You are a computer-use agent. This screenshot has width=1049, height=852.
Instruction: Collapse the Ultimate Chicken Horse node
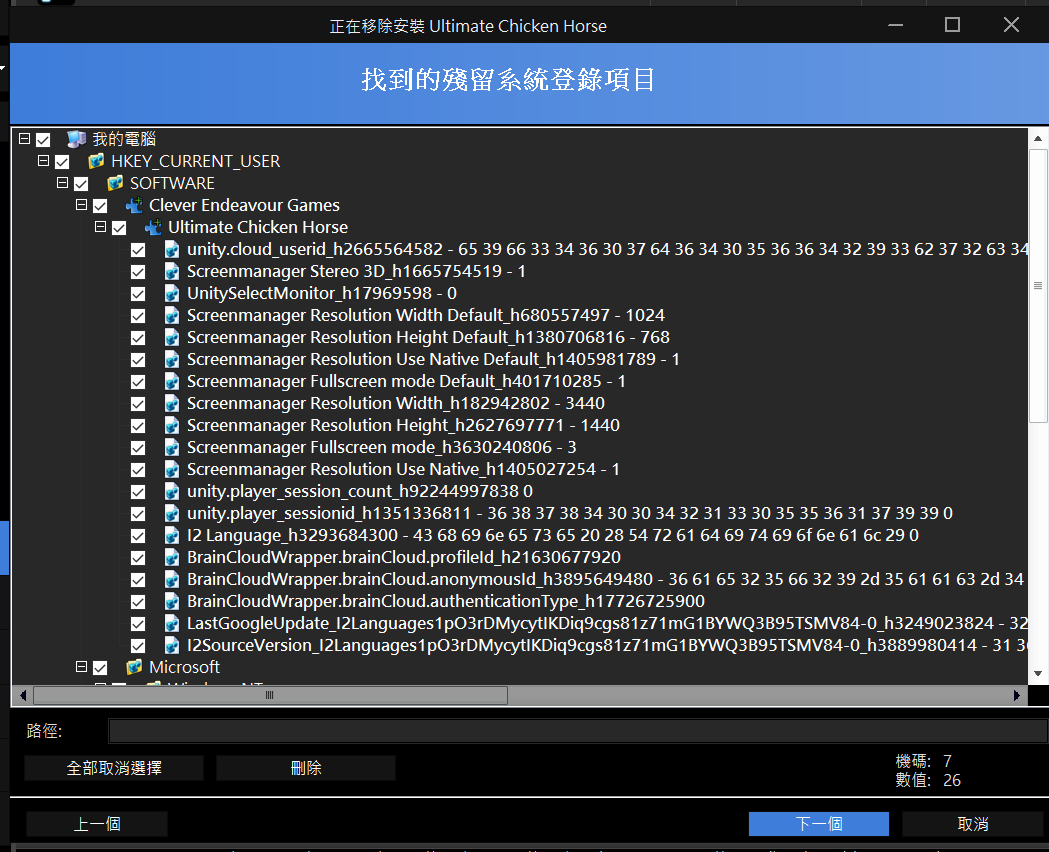pyautogui.click(x=100, y=227)
